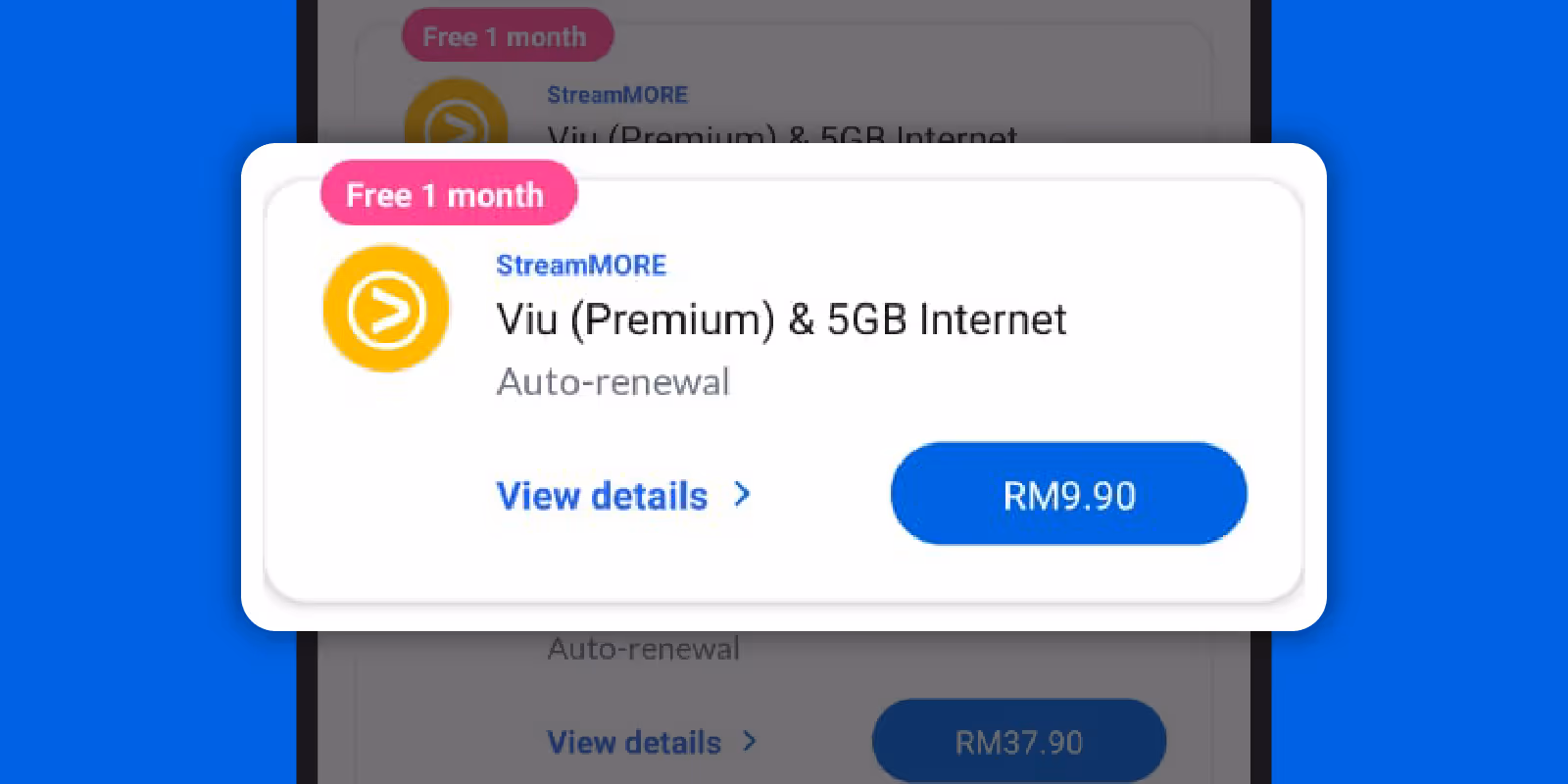Click Viu (Premium) & 5GB Internet title
This screenshot has height=784, width=1568.
781,319
